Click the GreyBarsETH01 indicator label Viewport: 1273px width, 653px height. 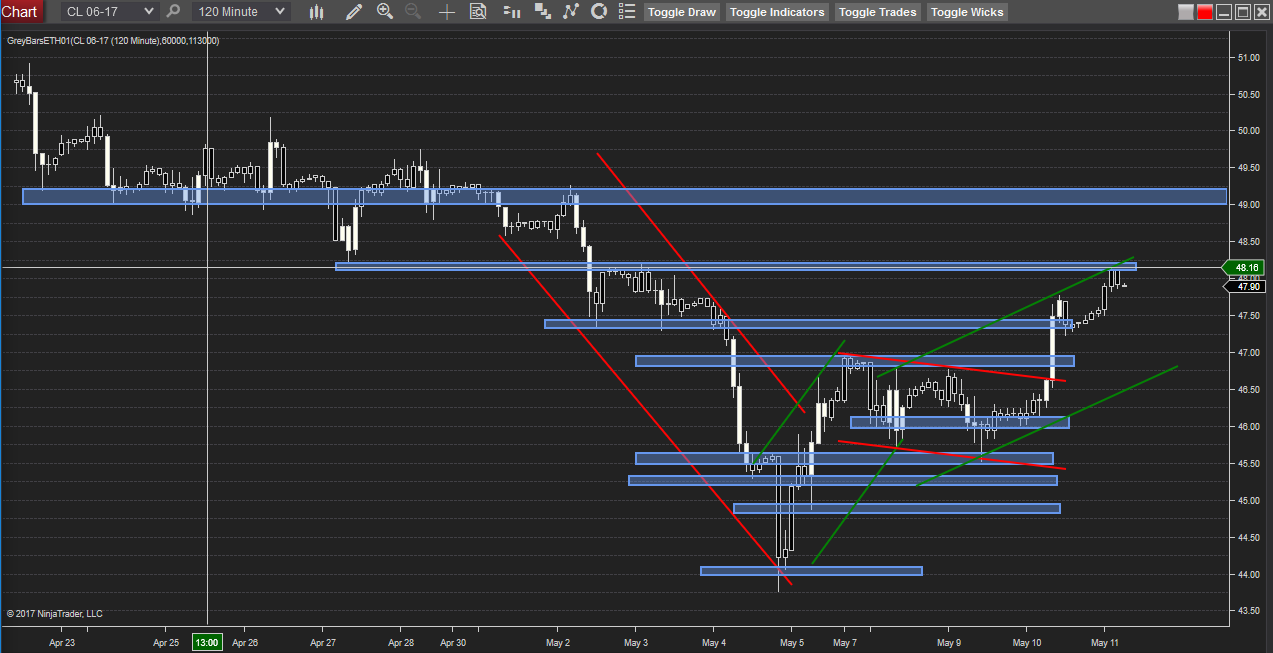(112, 41)
